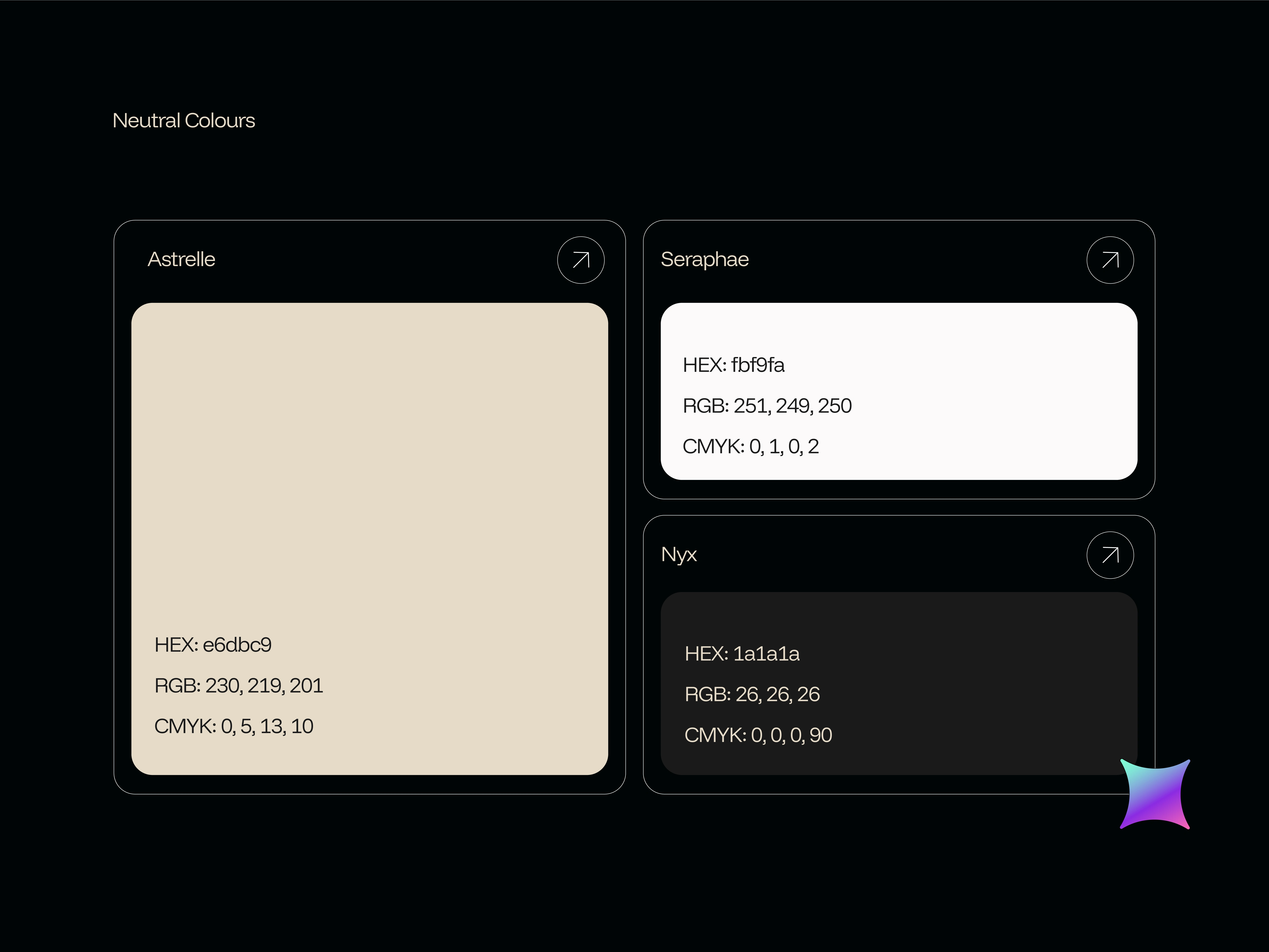Click RGB: 26, 26, 26 value

click(x=752, y=694)
